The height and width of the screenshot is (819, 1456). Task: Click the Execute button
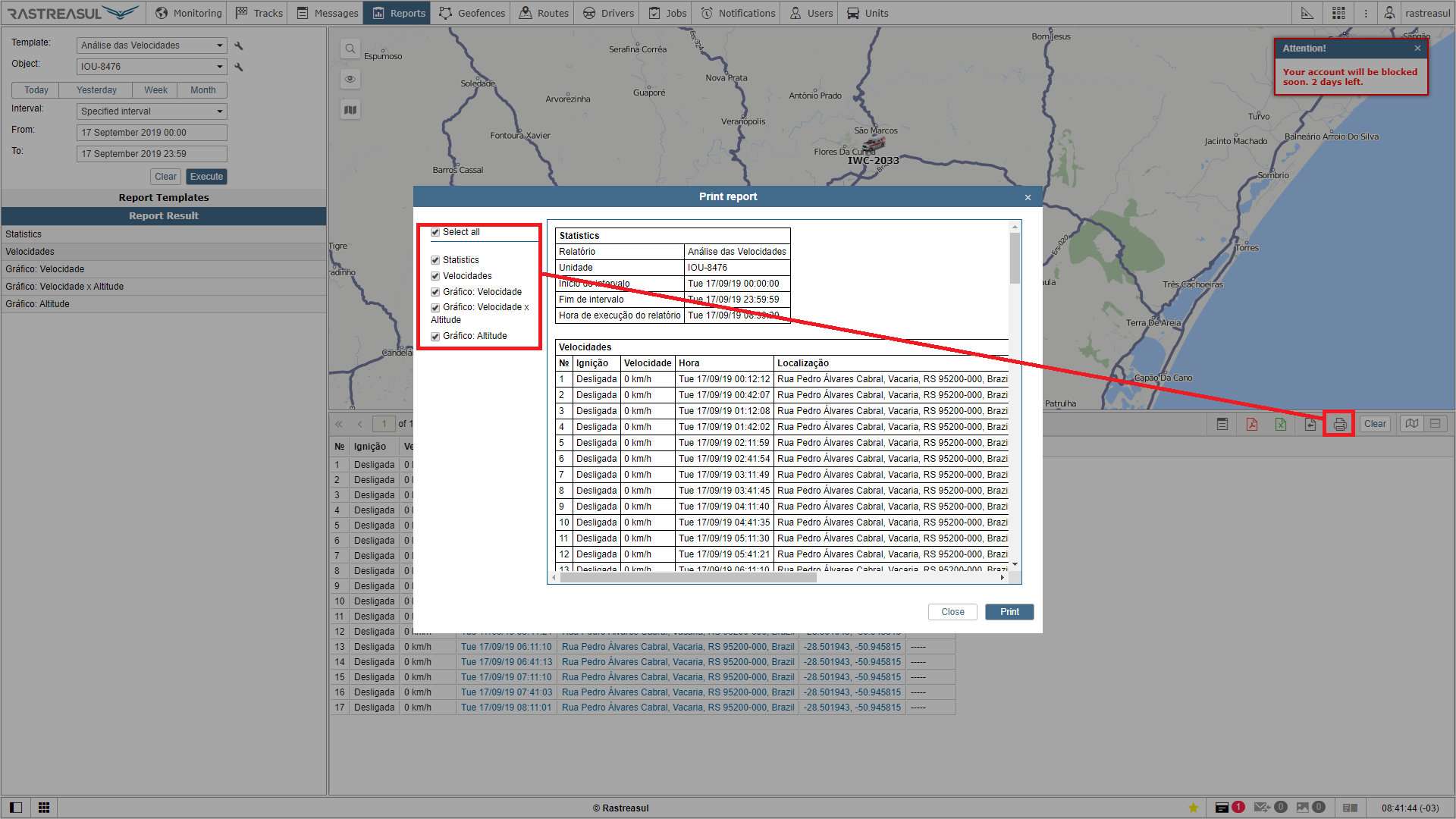pos(206,177)
